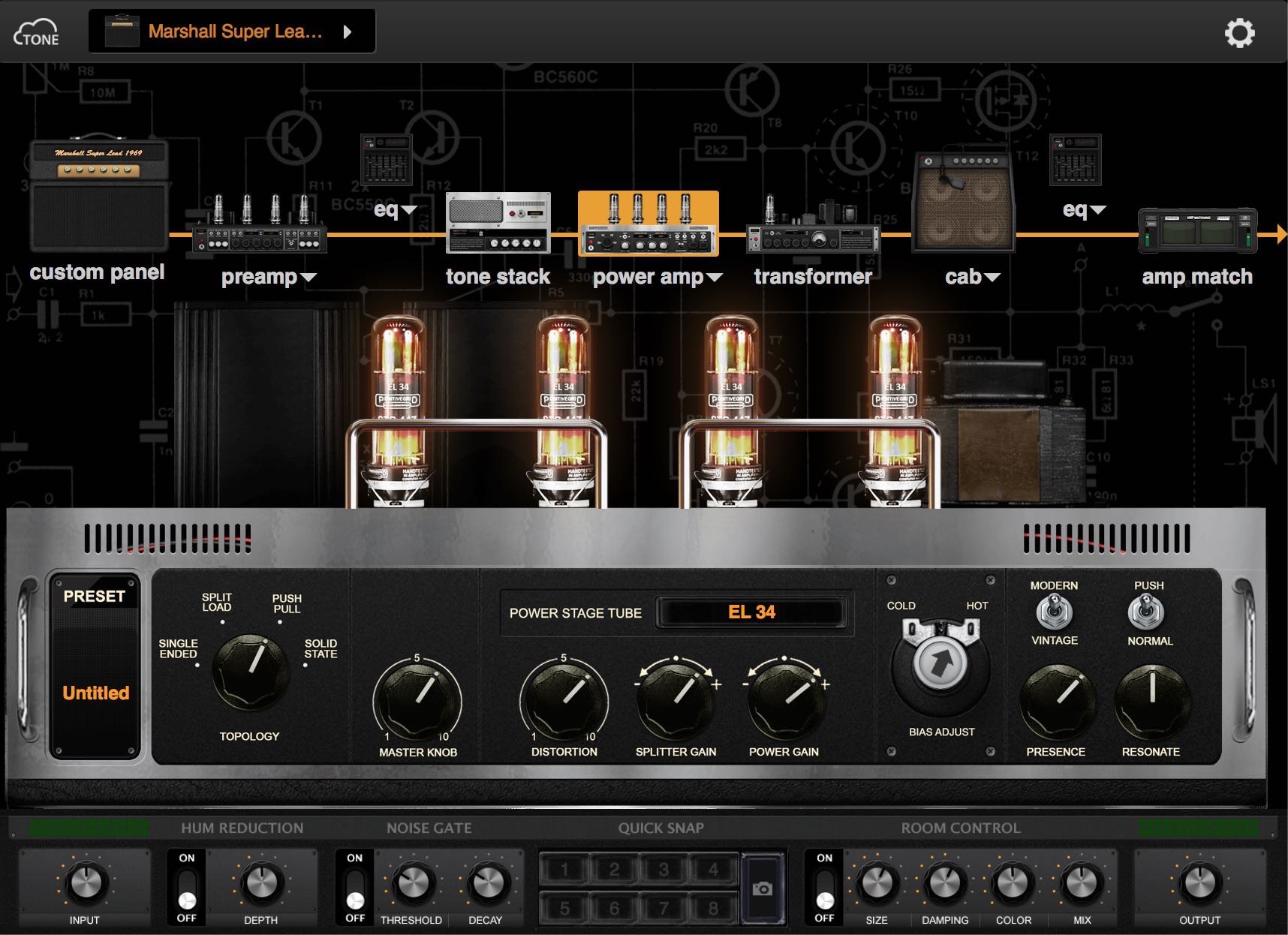Select quick snap slot 5
This screenshot has width=1288, height=935.
(564, 908)
